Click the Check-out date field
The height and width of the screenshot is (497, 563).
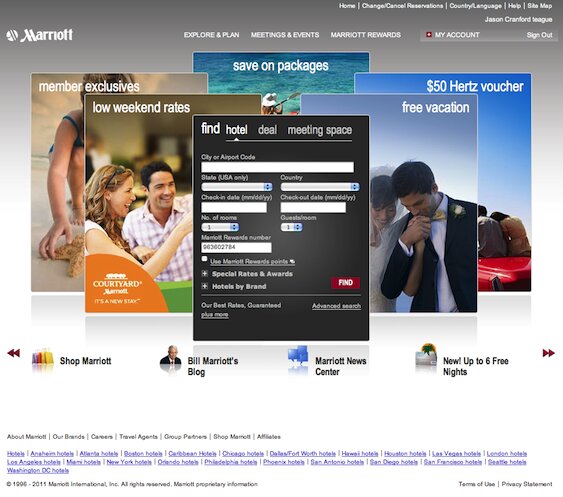coord(313,207)
